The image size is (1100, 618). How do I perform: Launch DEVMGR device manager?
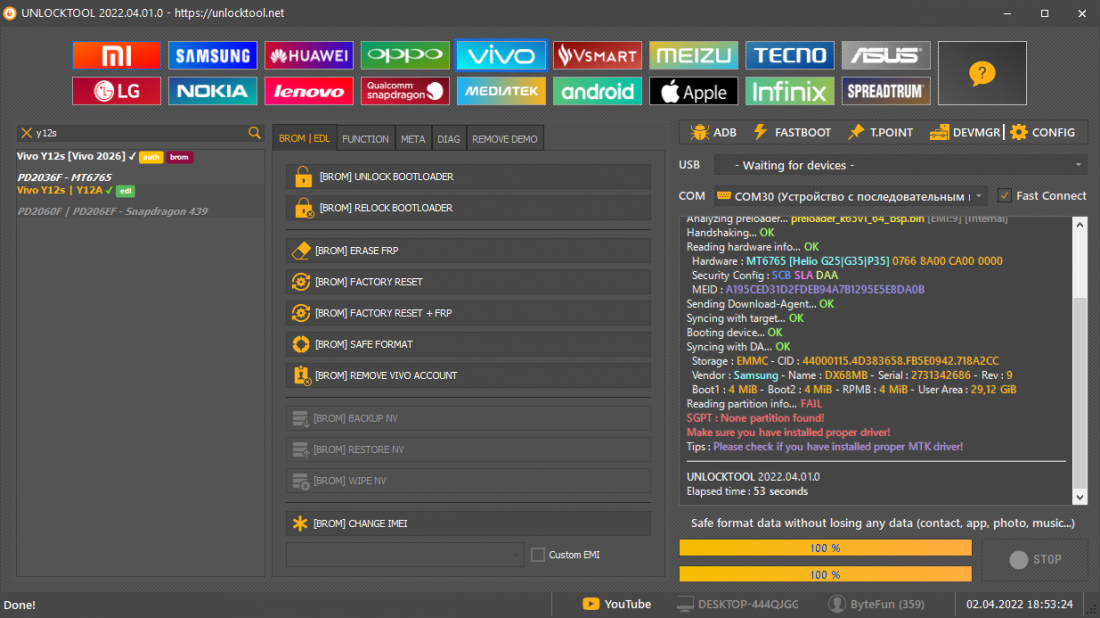click(x=965, y=132)
